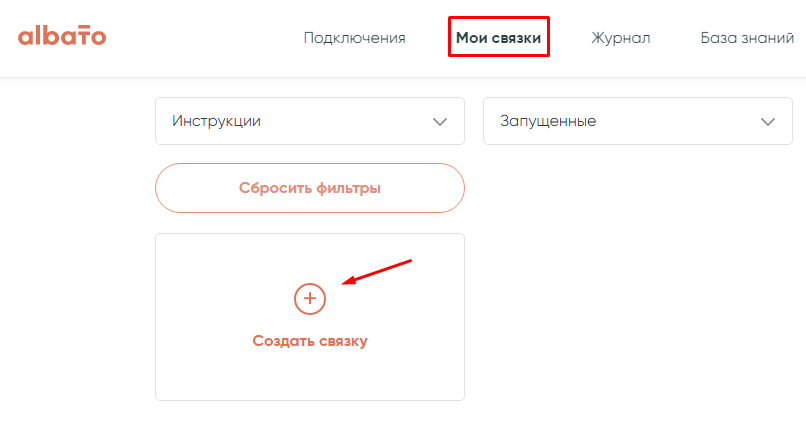This screenshot has width=806, height=440.
Task: Go to the Подключения tab
Action: pyautogui.click(x=354, y=38)
